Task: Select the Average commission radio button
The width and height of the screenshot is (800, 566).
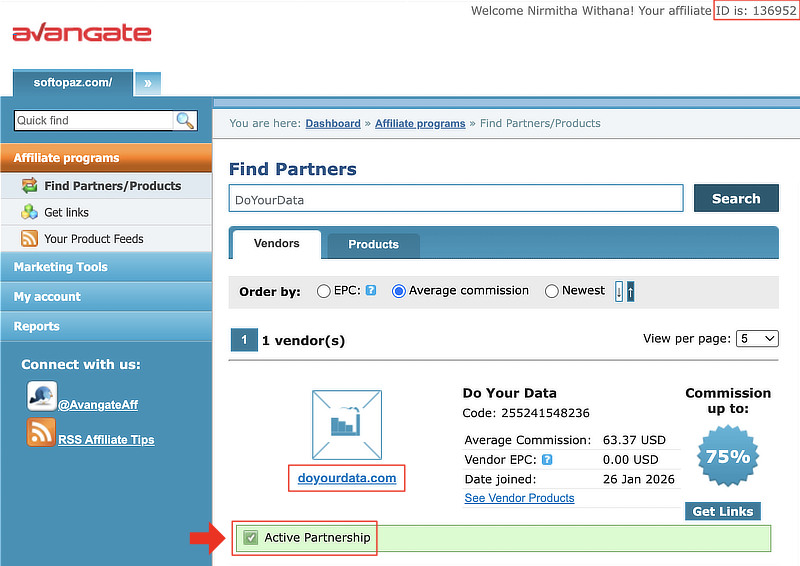Action: (399, 291)
